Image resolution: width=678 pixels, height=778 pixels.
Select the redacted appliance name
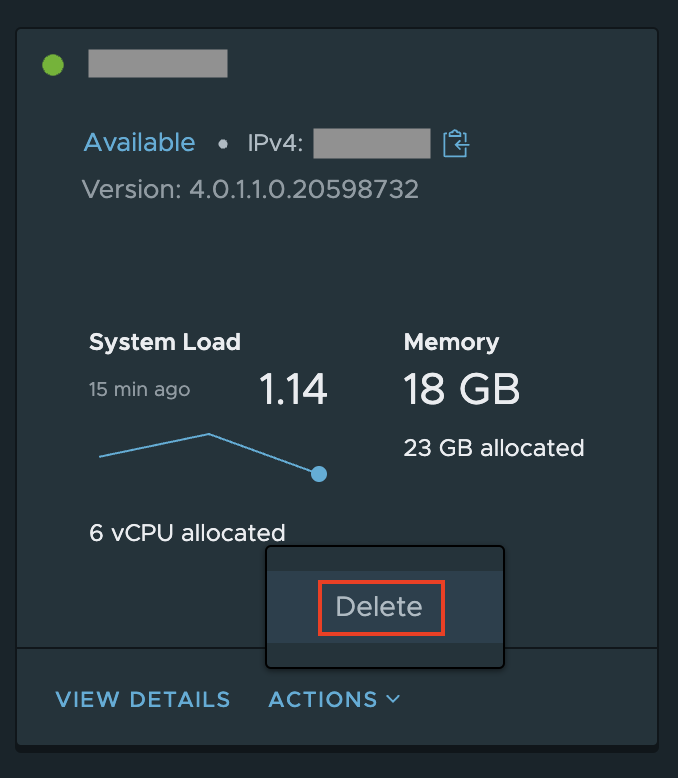pyautogui.click(x=158, y=63)
